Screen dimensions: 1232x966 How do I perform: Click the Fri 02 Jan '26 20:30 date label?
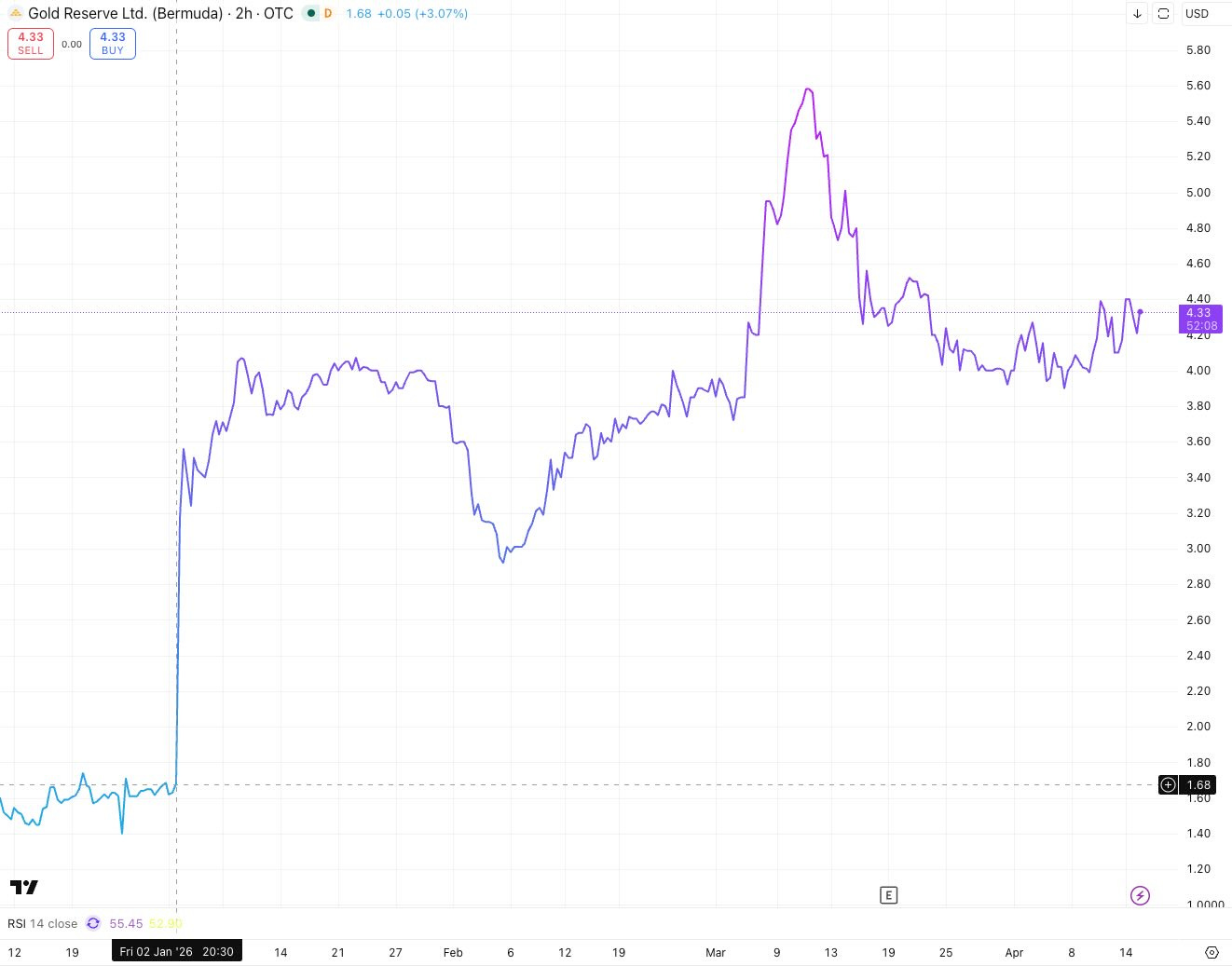tap(177, 951)
